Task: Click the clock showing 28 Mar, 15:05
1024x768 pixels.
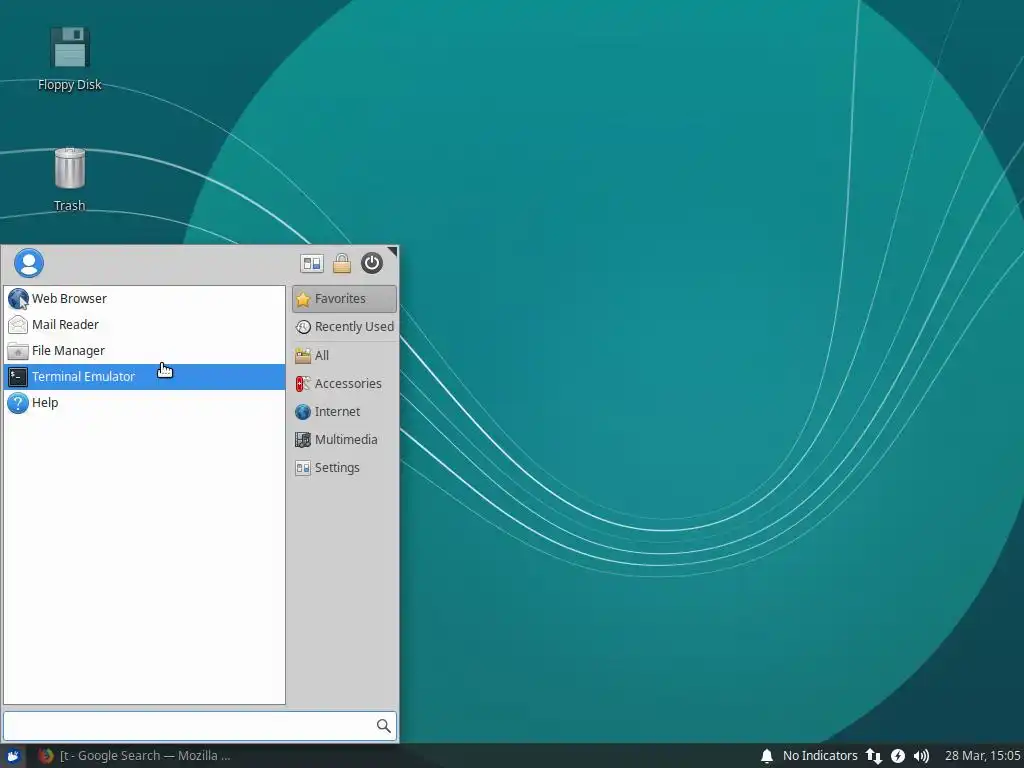Action: click(982, 756)
